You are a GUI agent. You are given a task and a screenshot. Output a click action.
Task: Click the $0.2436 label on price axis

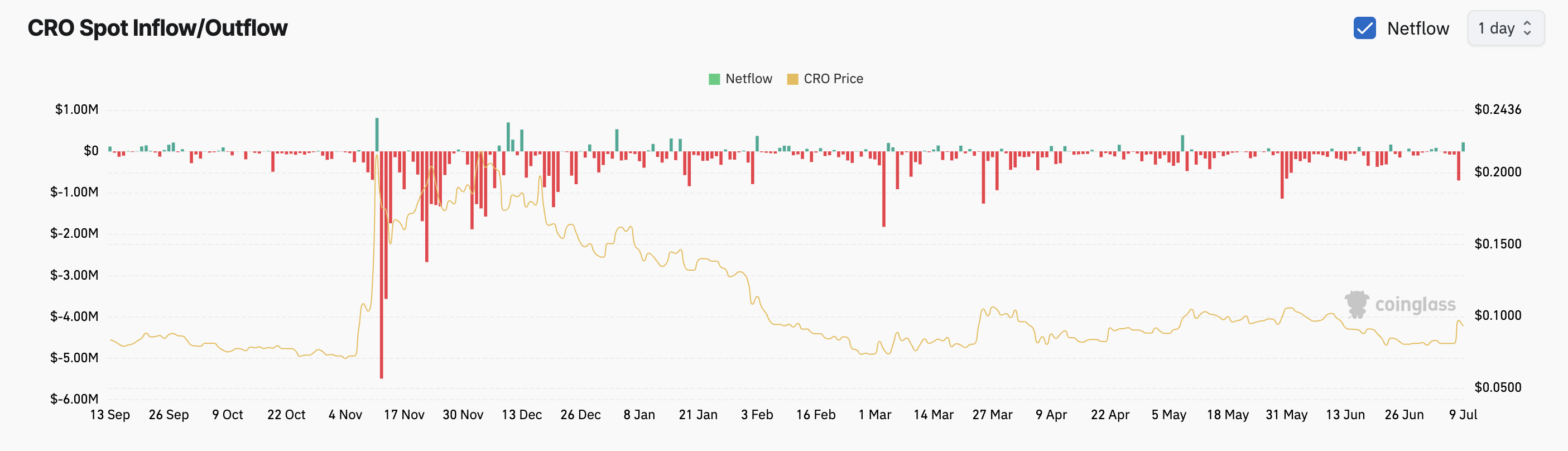tap(1497, 109)
